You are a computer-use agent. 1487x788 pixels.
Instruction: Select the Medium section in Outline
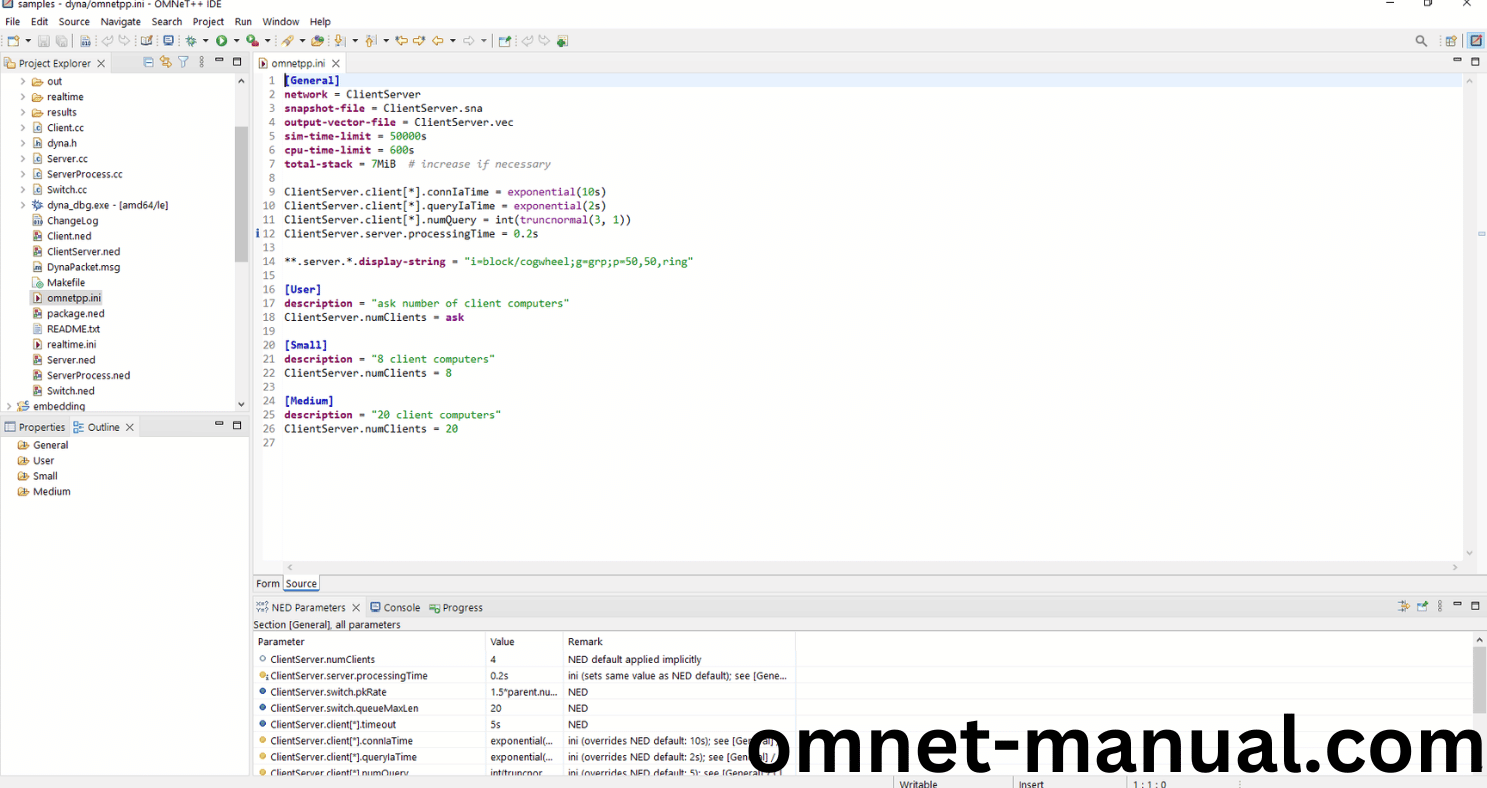51,492
